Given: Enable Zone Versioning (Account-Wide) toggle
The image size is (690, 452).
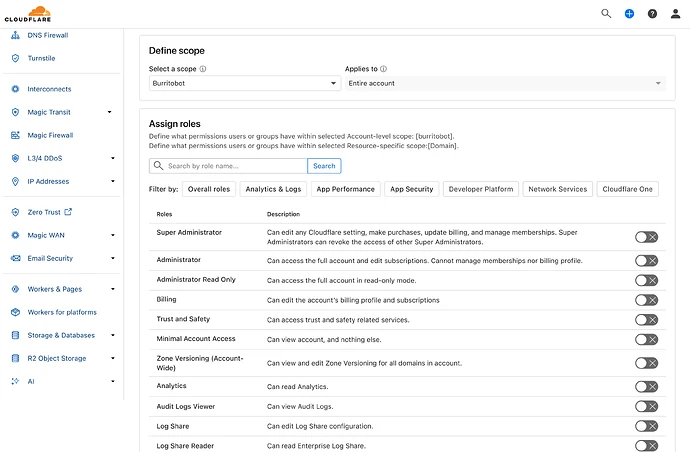Looking at the screenshot, I should 646,363.
